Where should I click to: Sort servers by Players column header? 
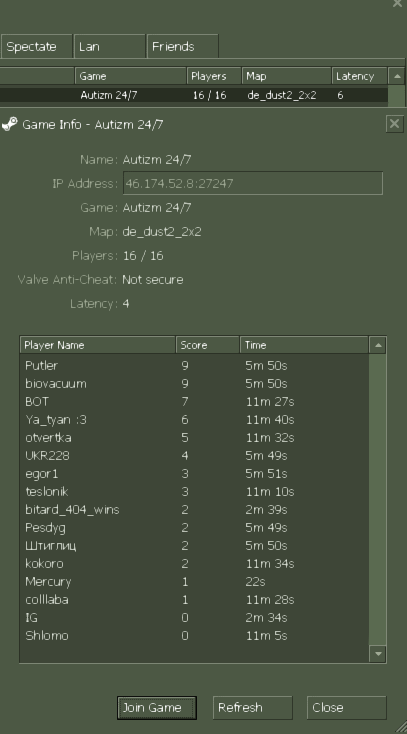(215, 76)
